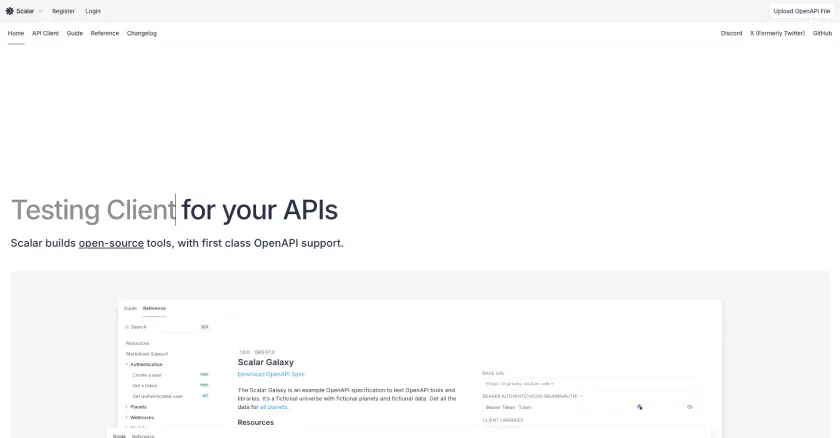Open the GitHub link
The width and height of the screenshot is (840, 438).
pyautogui.click(x=822, y=33)
